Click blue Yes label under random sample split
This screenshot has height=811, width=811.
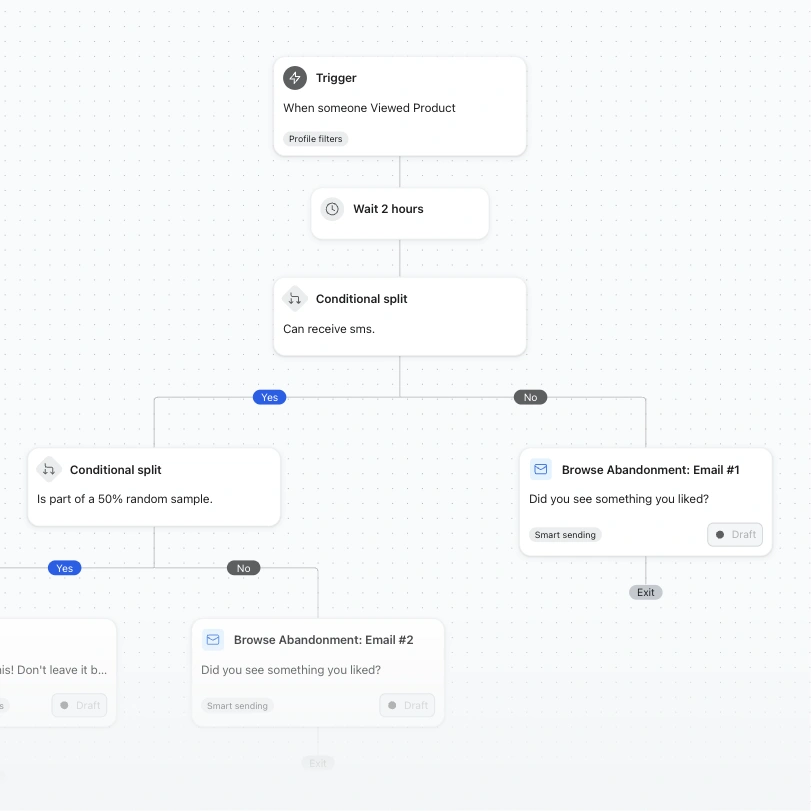point(65,568)
